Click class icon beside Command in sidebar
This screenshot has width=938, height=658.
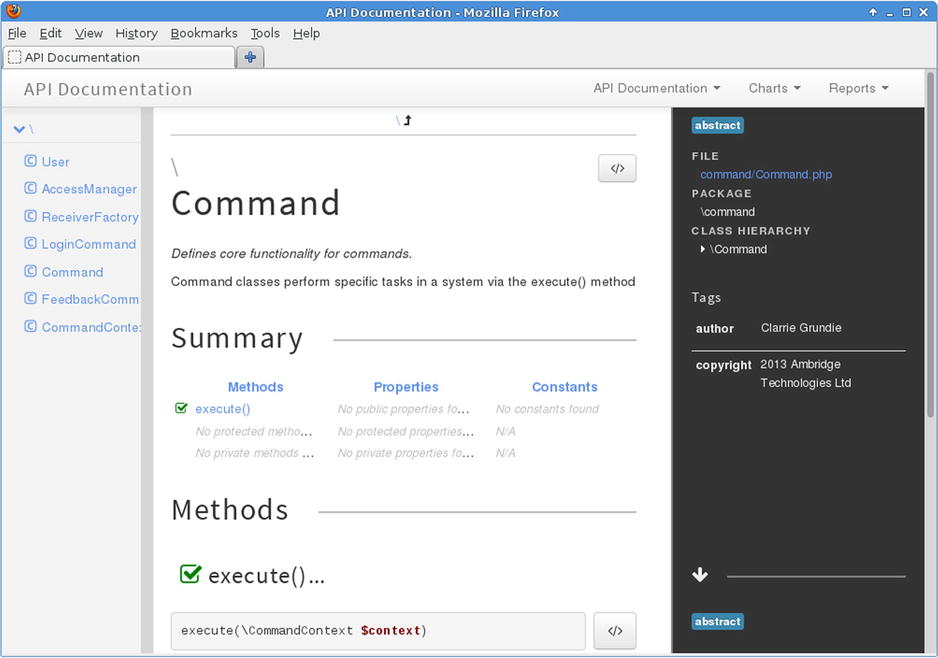(31, 272)
